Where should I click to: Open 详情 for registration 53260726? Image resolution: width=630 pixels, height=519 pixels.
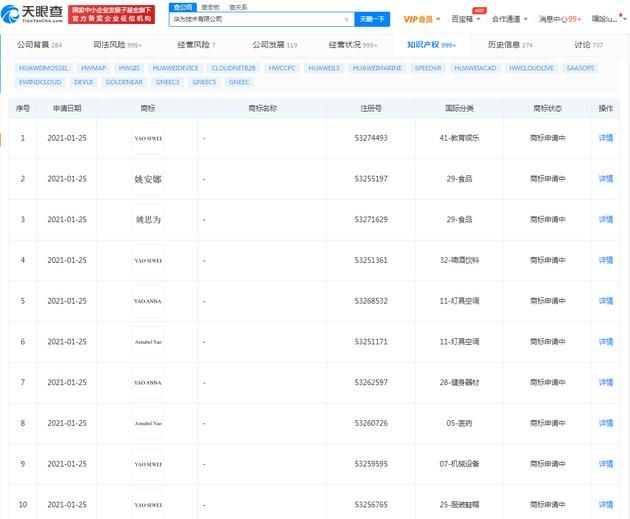605,423
